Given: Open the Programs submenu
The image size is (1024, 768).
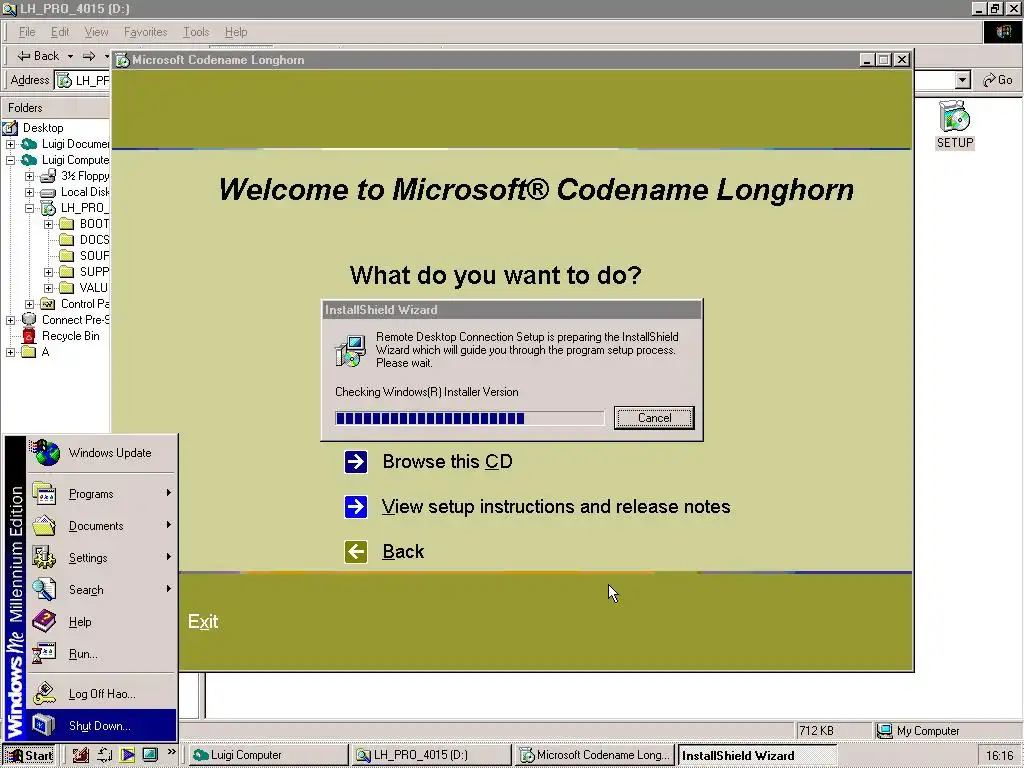Looking at the screenshot, I should (101, 494).
